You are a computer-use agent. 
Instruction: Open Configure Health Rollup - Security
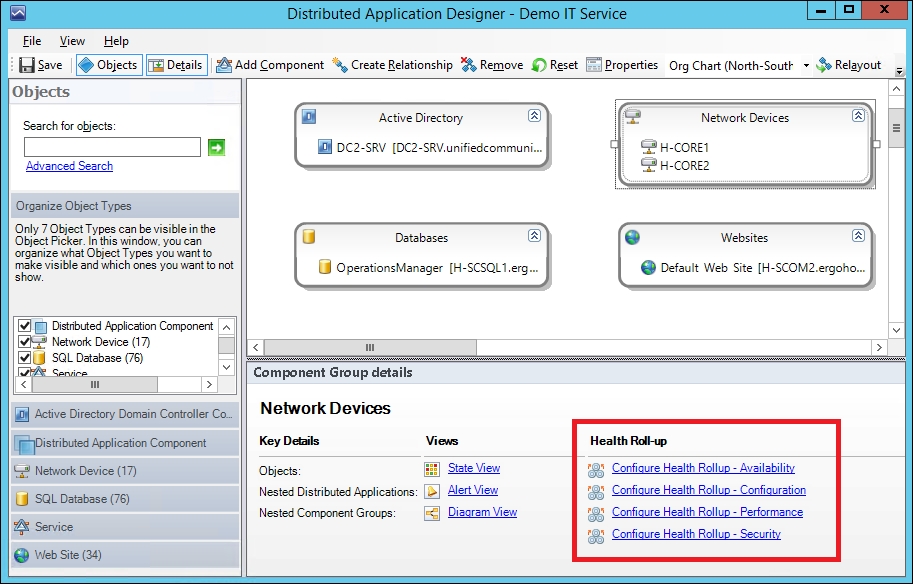click(696, 535)
